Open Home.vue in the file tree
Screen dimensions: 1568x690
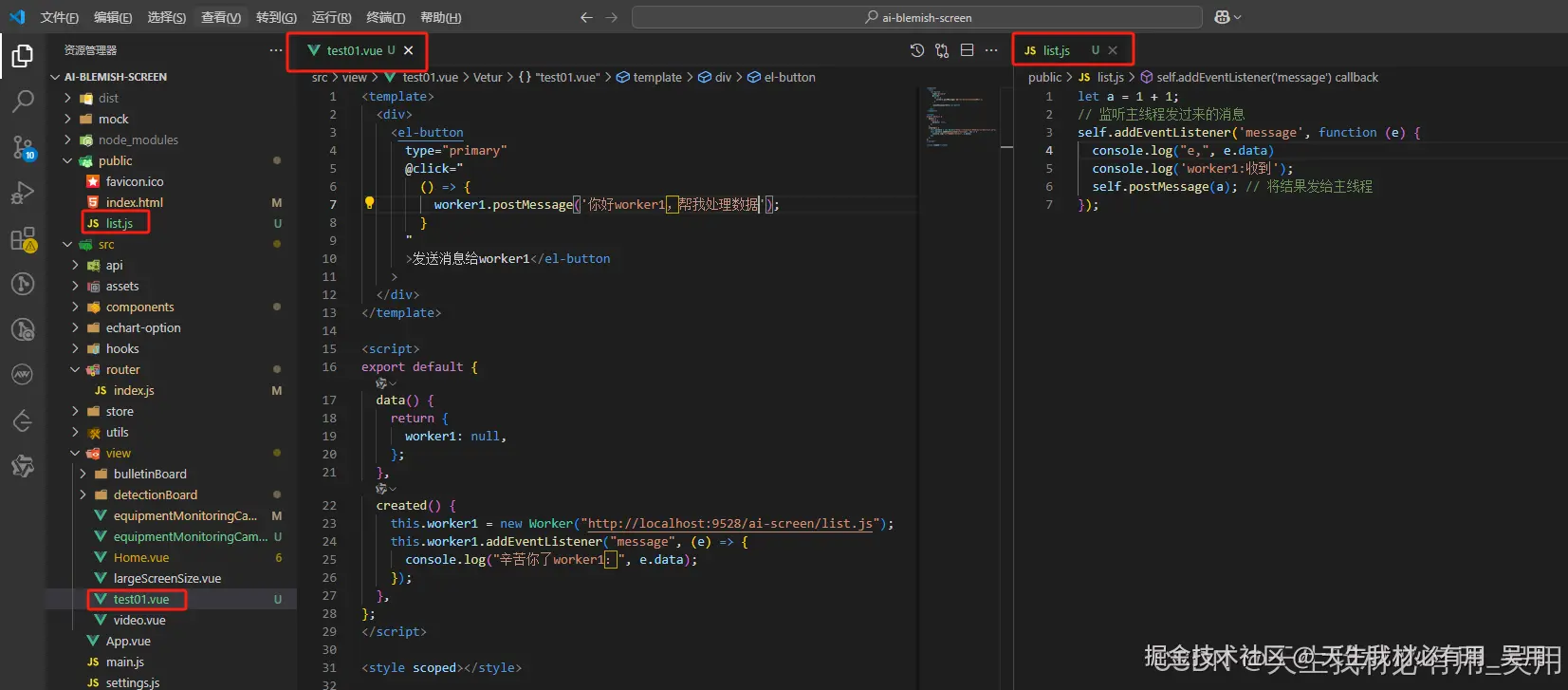[141, 557]
